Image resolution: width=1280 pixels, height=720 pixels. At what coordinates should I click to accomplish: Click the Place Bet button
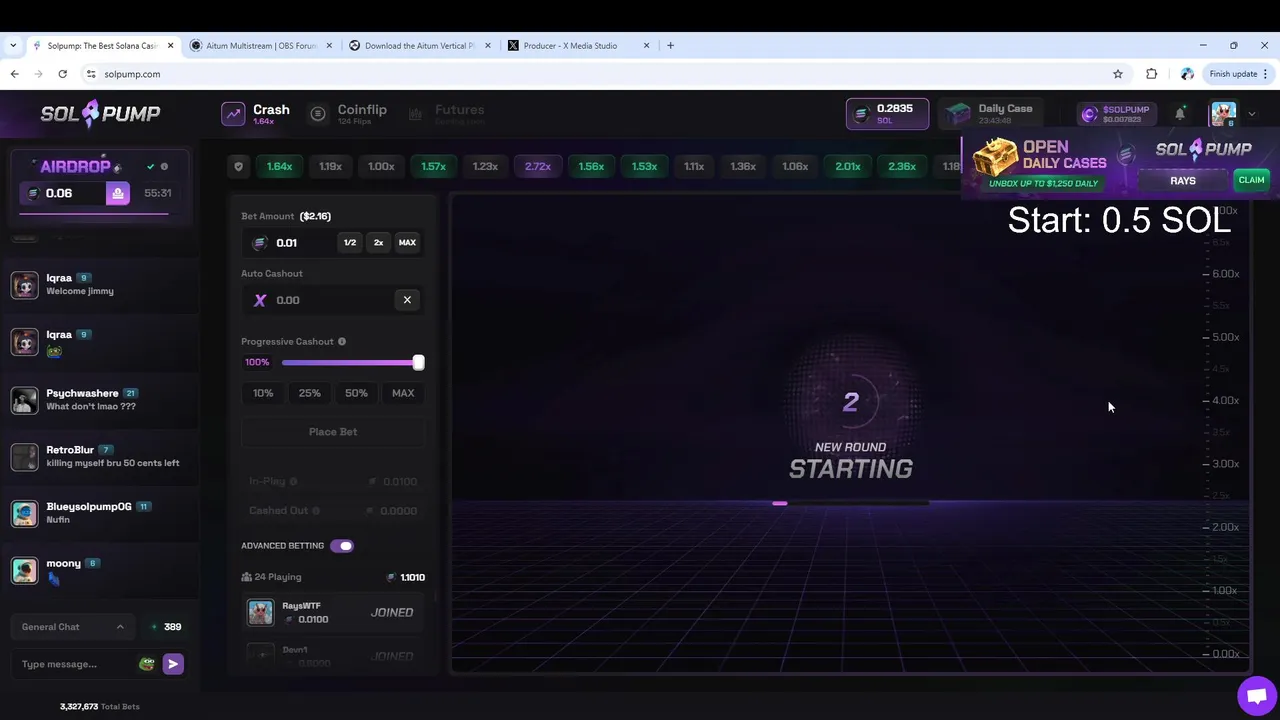tap(333, 432)
